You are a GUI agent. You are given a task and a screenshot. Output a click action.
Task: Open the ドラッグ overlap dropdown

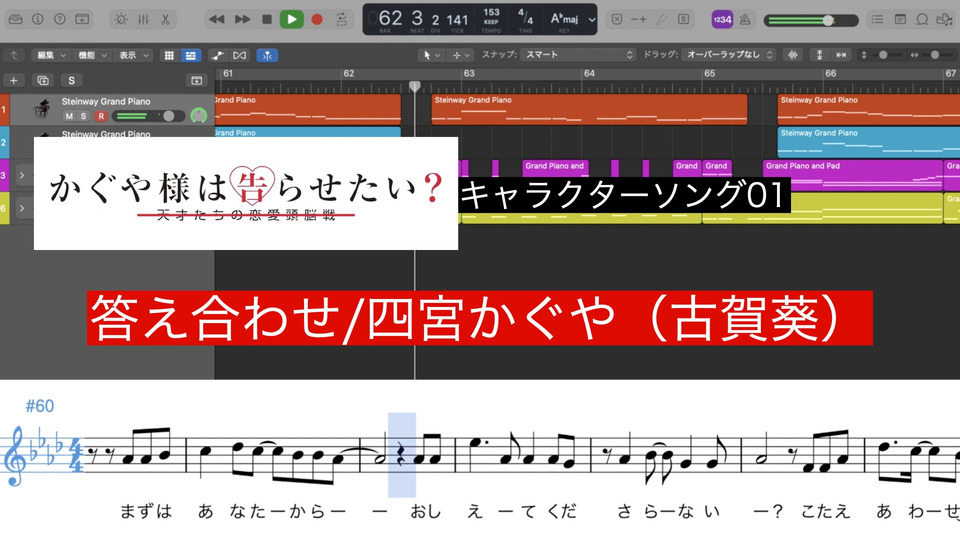click(729, 54)
